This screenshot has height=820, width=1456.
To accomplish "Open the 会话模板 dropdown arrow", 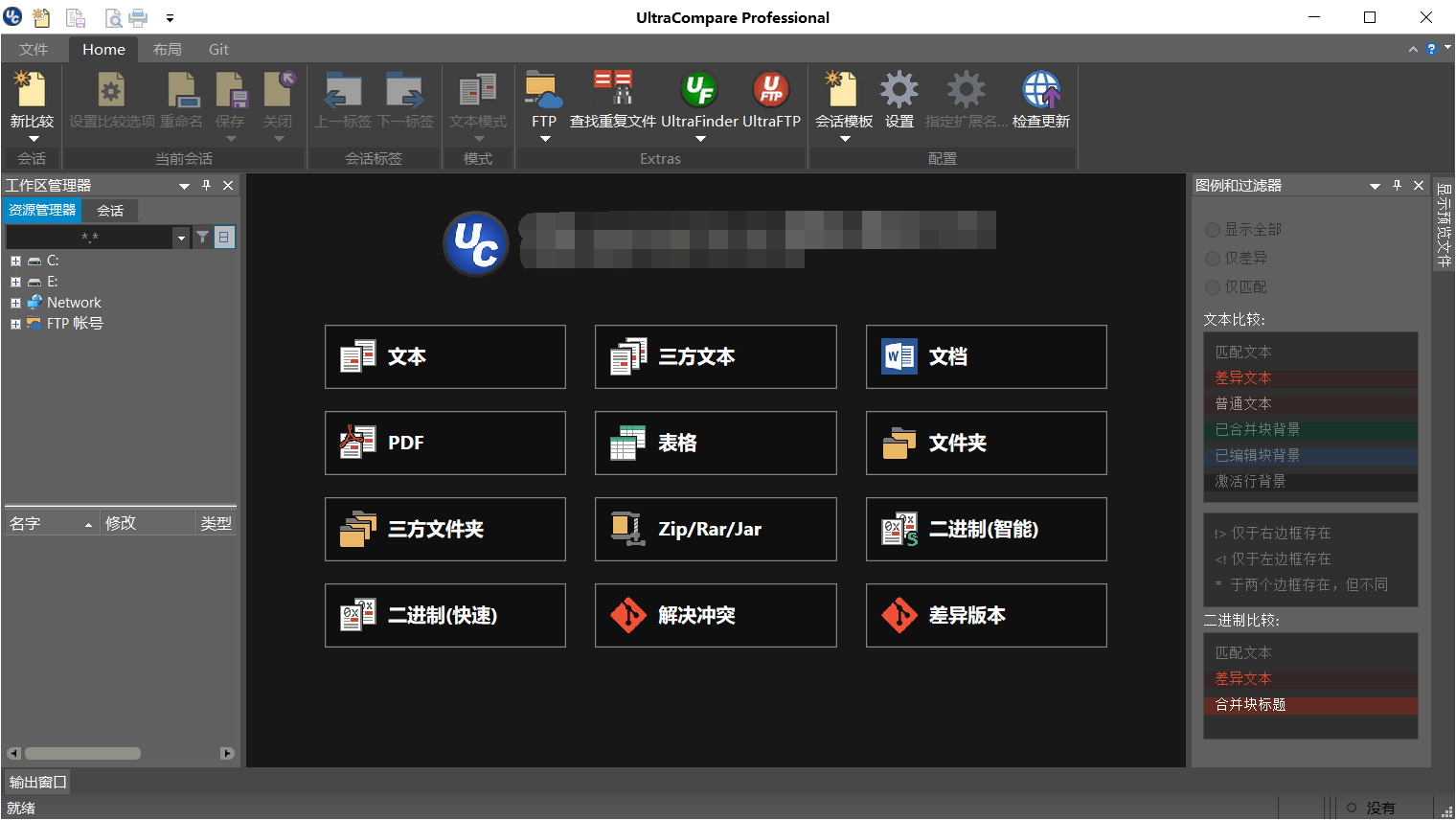I will point(845,139).
